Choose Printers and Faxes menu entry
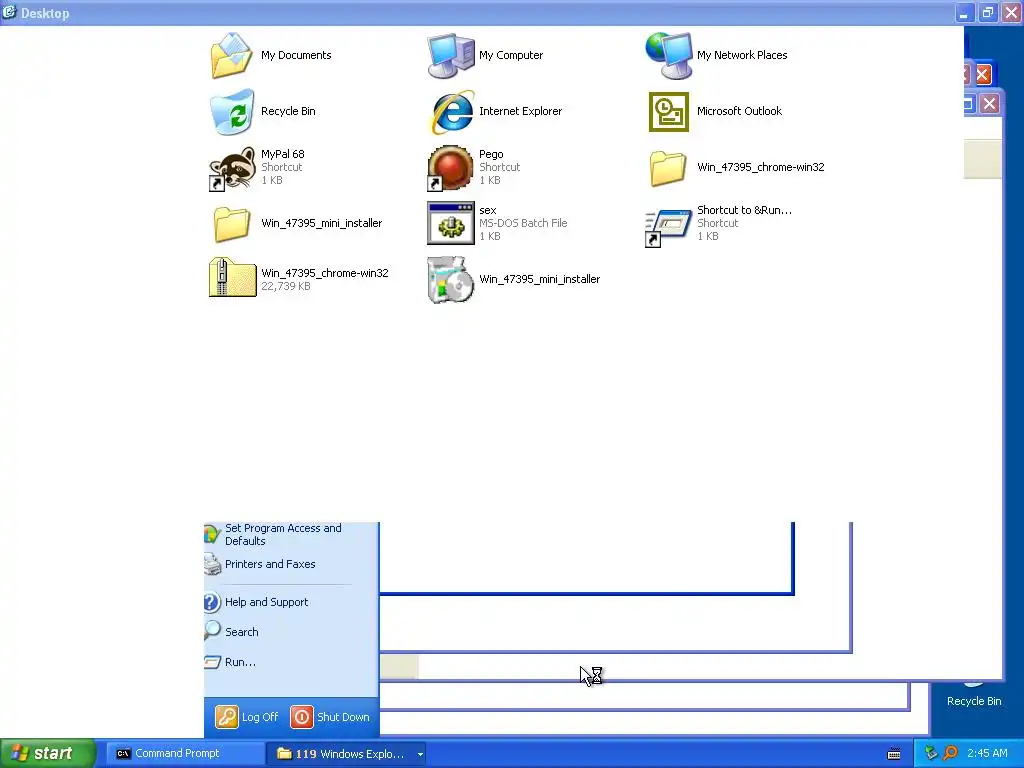 (270, 564)
